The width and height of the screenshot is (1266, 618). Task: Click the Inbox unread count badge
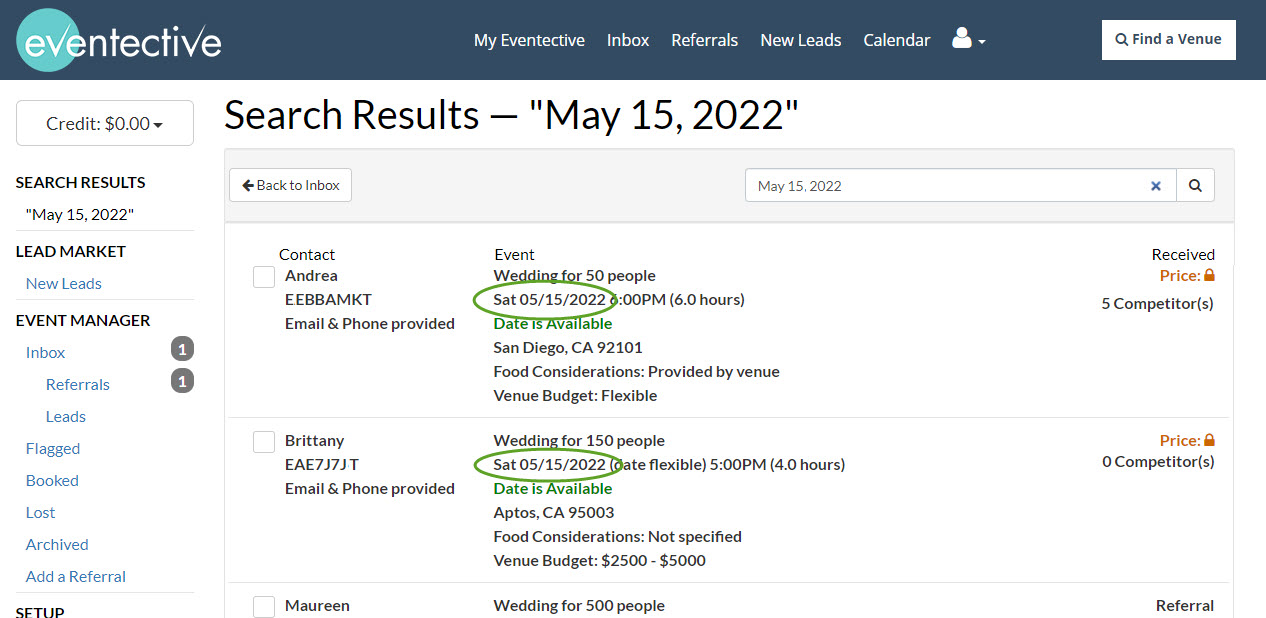point(182,349)
